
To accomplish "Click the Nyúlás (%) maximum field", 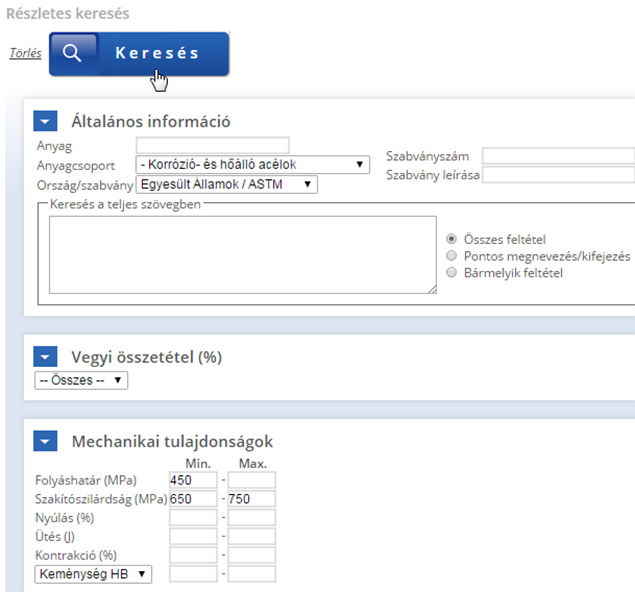I will click(251, 517).
